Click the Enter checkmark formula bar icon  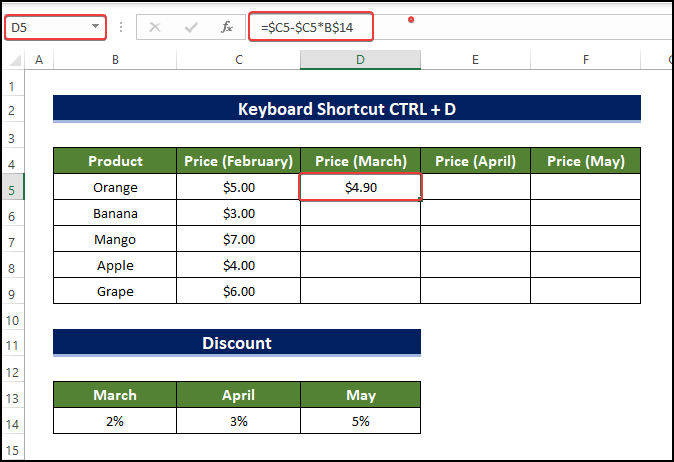191,27
